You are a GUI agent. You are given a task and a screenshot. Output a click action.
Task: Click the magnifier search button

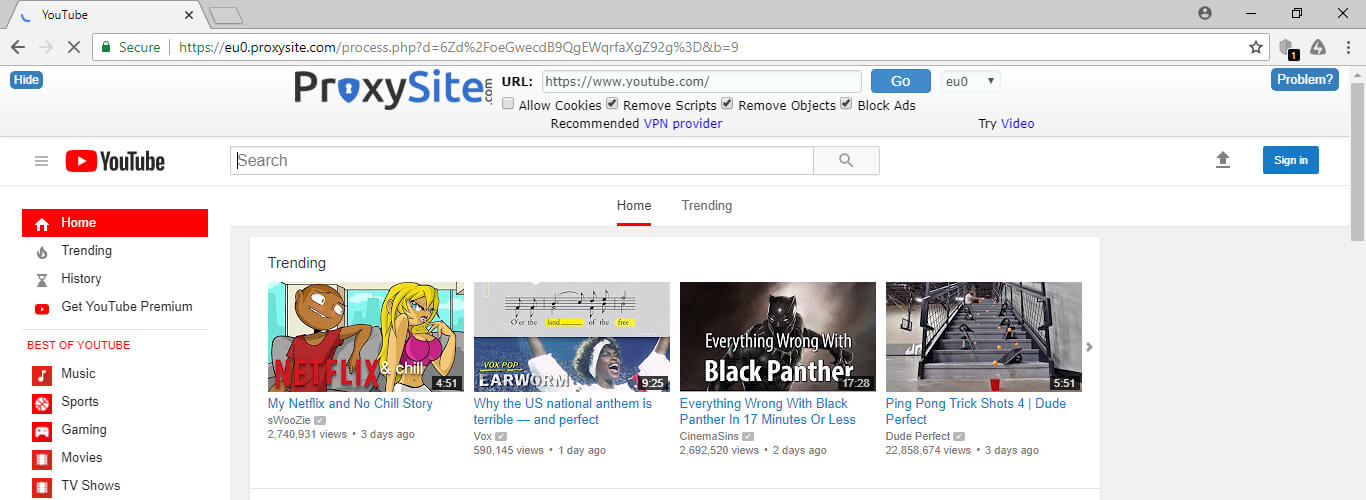846,160
